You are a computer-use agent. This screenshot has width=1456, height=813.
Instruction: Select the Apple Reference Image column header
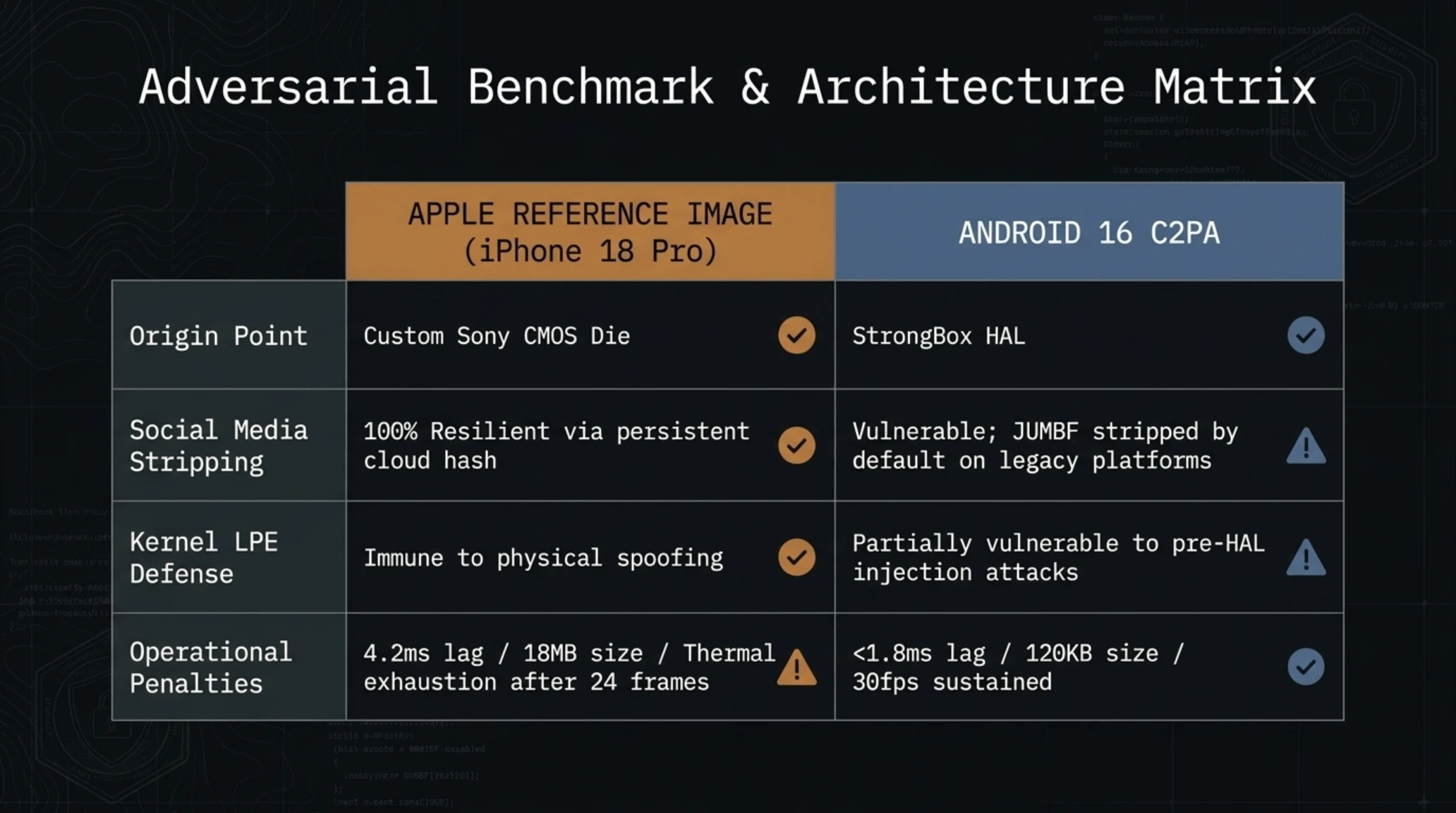[590, 231]
